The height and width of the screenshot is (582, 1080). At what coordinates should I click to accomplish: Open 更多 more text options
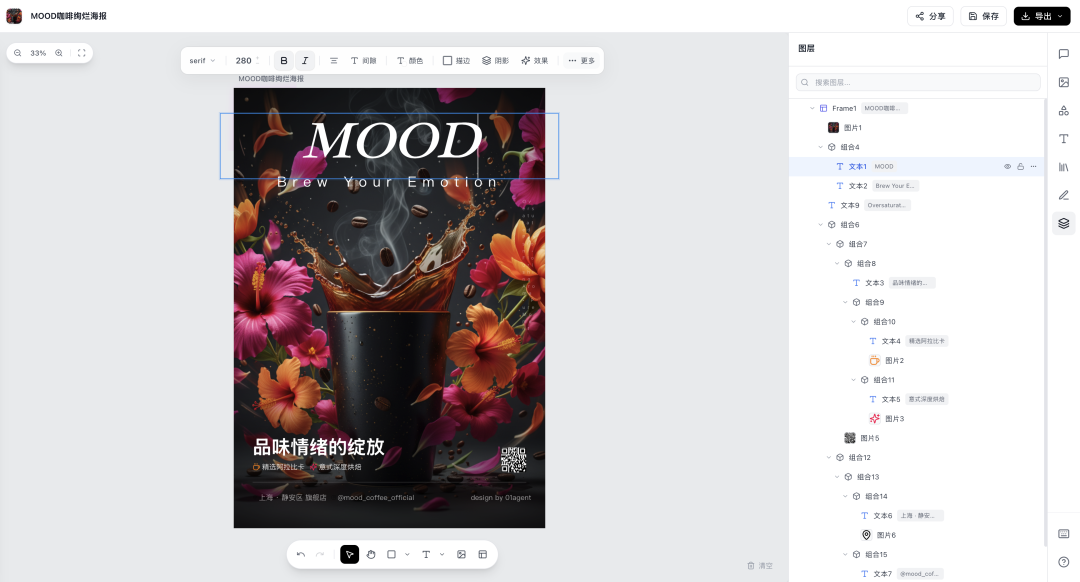581,61
